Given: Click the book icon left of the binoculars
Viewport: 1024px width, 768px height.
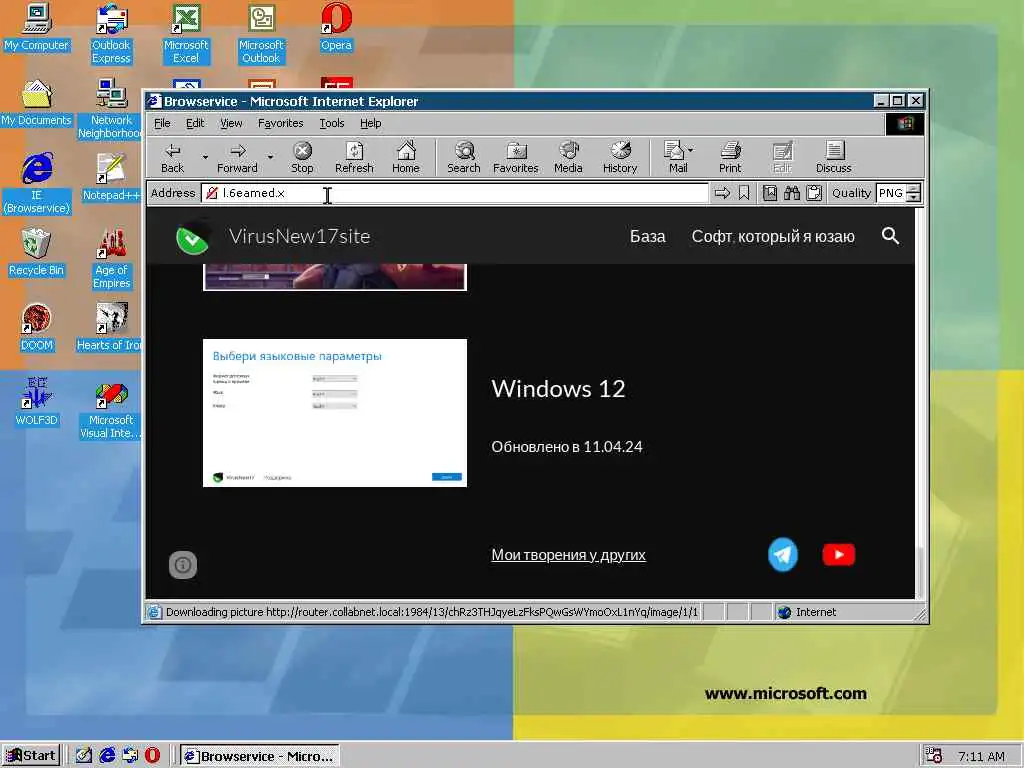Looking at the screenshot, I should pos(770,193).
